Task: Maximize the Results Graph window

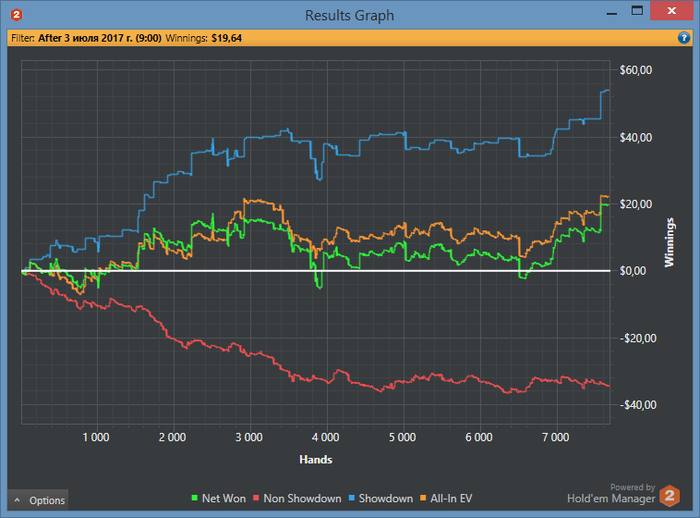Action: [x=637, y=11]
